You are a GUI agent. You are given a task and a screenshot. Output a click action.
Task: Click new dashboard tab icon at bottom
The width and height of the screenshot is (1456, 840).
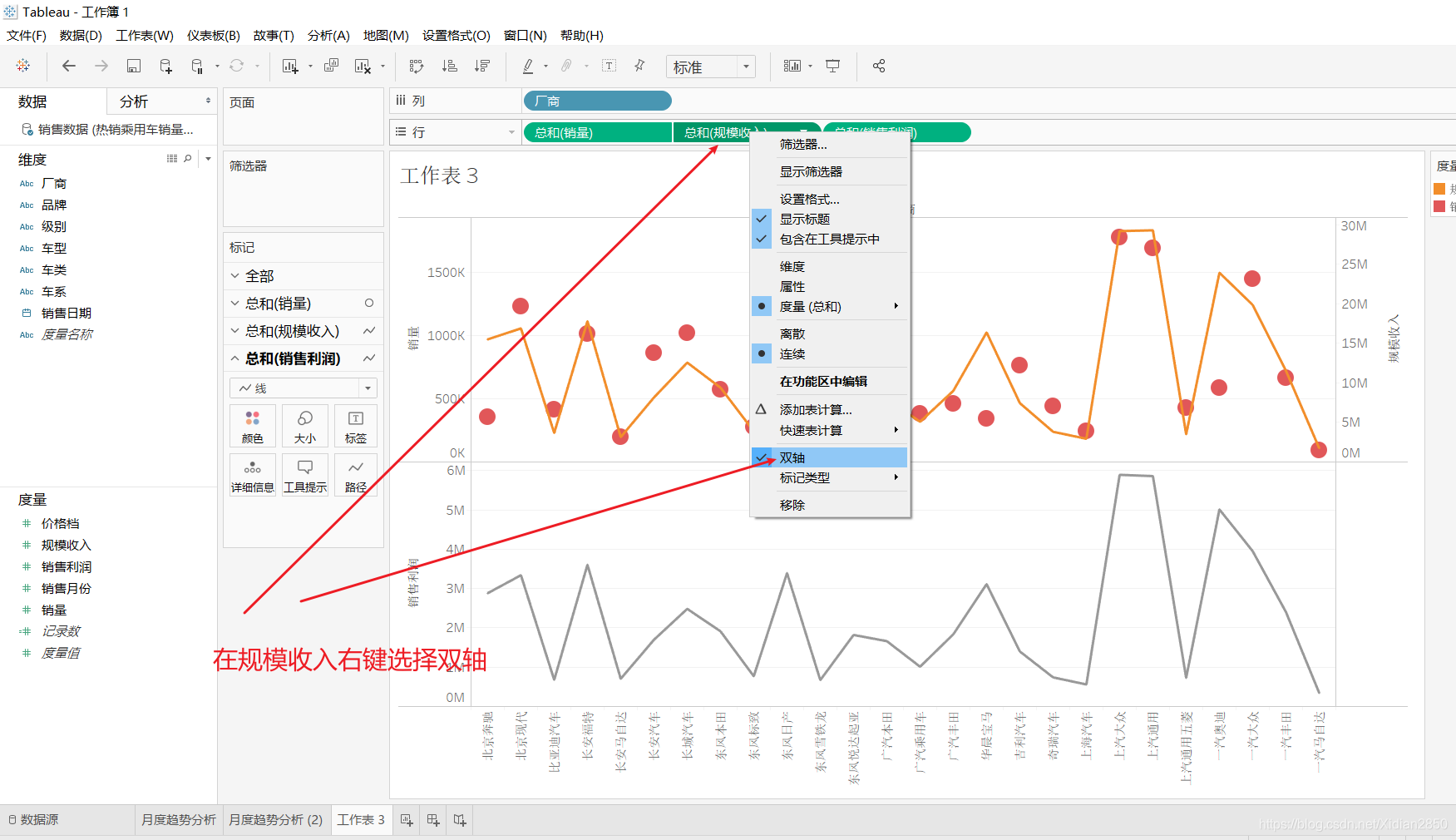pos(433,820)
